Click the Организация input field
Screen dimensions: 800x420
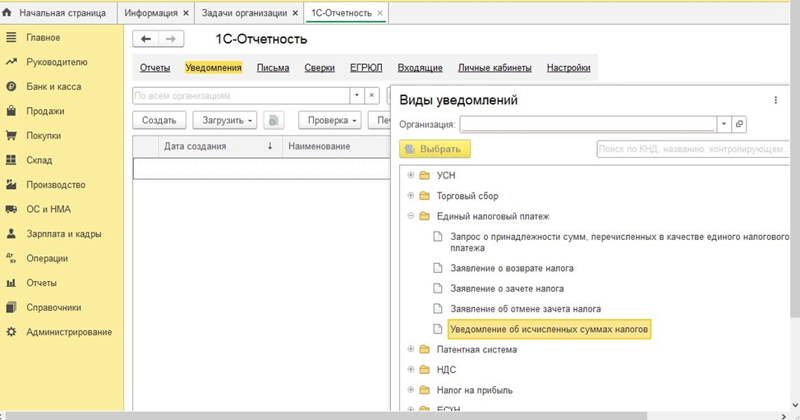[x=588, y=124]
